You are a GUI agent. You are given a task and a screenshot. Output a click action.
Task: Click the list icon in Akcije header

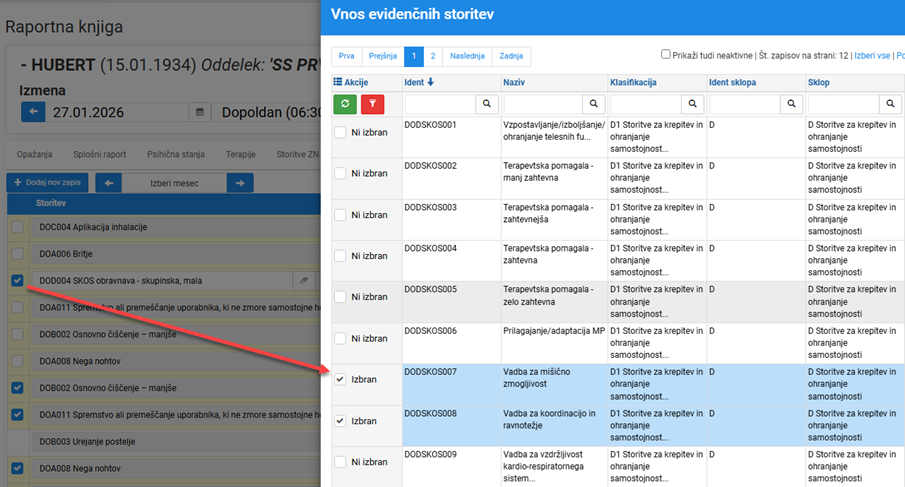click(x=338, y=82)
